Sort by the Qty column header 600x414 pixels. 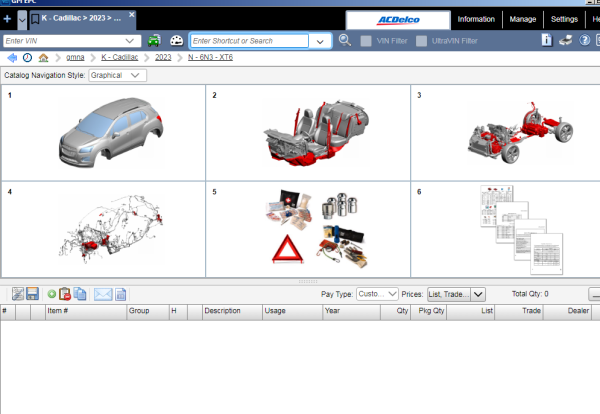tap(395, 311)
